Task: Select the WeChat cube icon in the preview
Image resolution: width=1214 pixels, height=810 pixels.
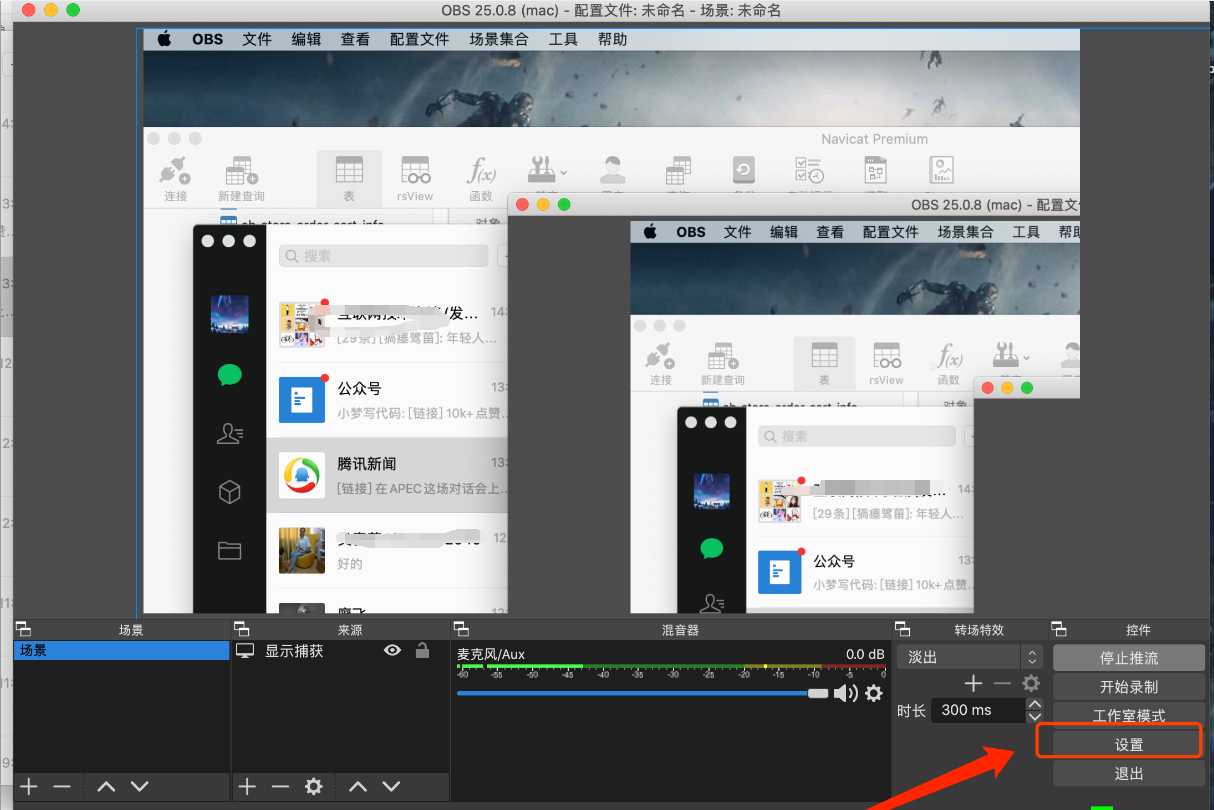Action: [230, 491]
